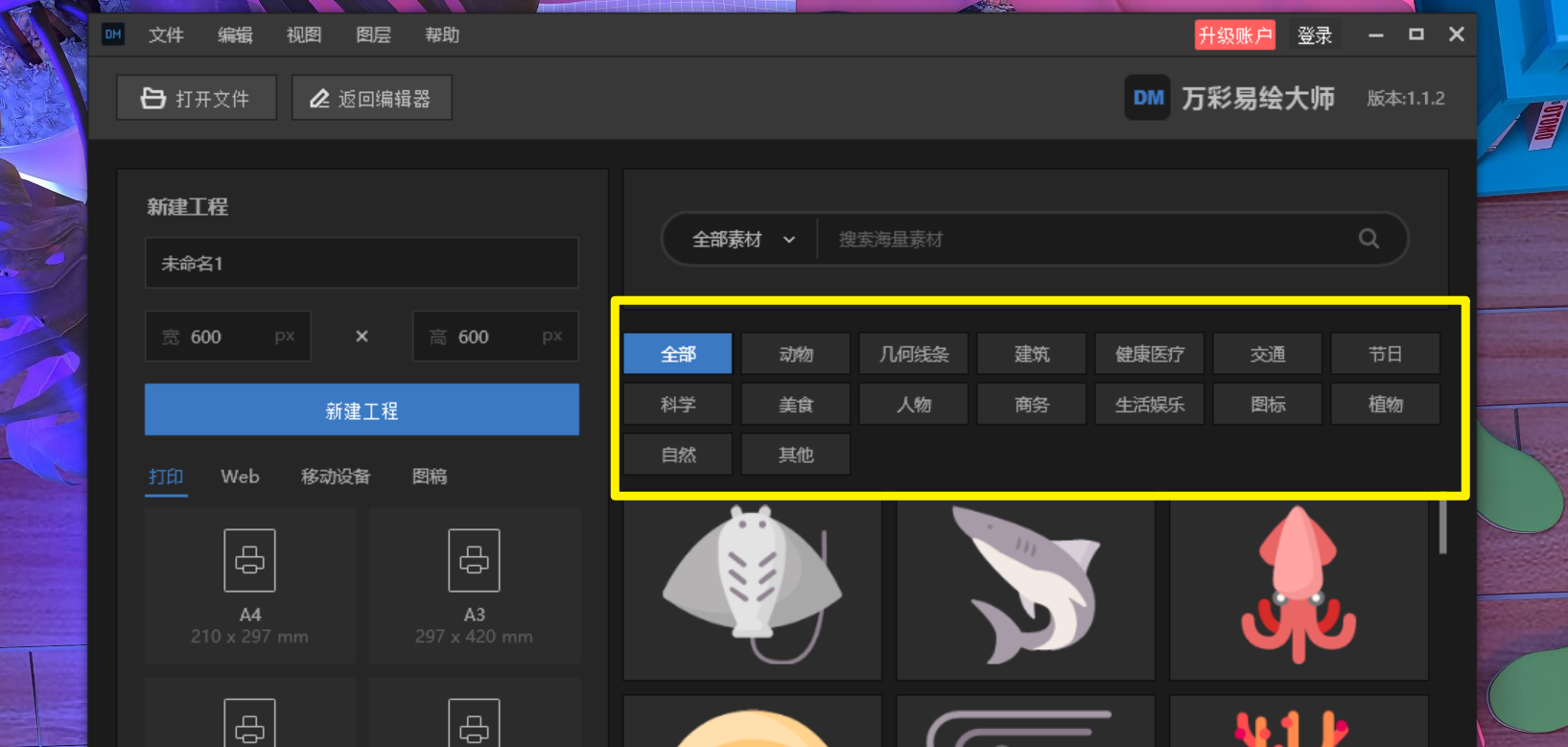
Task: Select the 建筑 category filter
Action: point(1032,354)
